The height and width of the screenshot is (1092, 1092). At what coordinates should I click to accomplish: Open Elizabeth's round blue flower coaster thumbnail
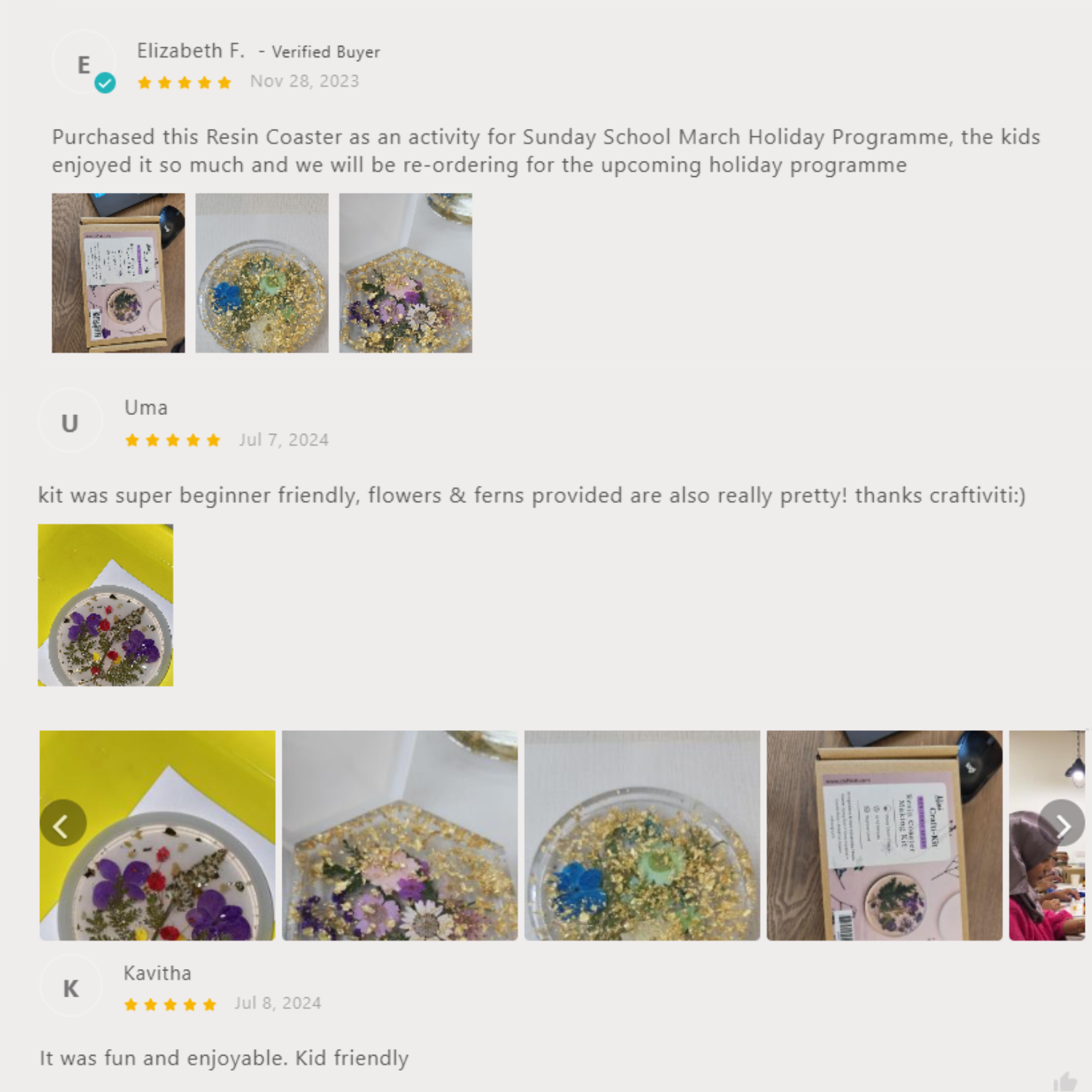pos(262,273)
